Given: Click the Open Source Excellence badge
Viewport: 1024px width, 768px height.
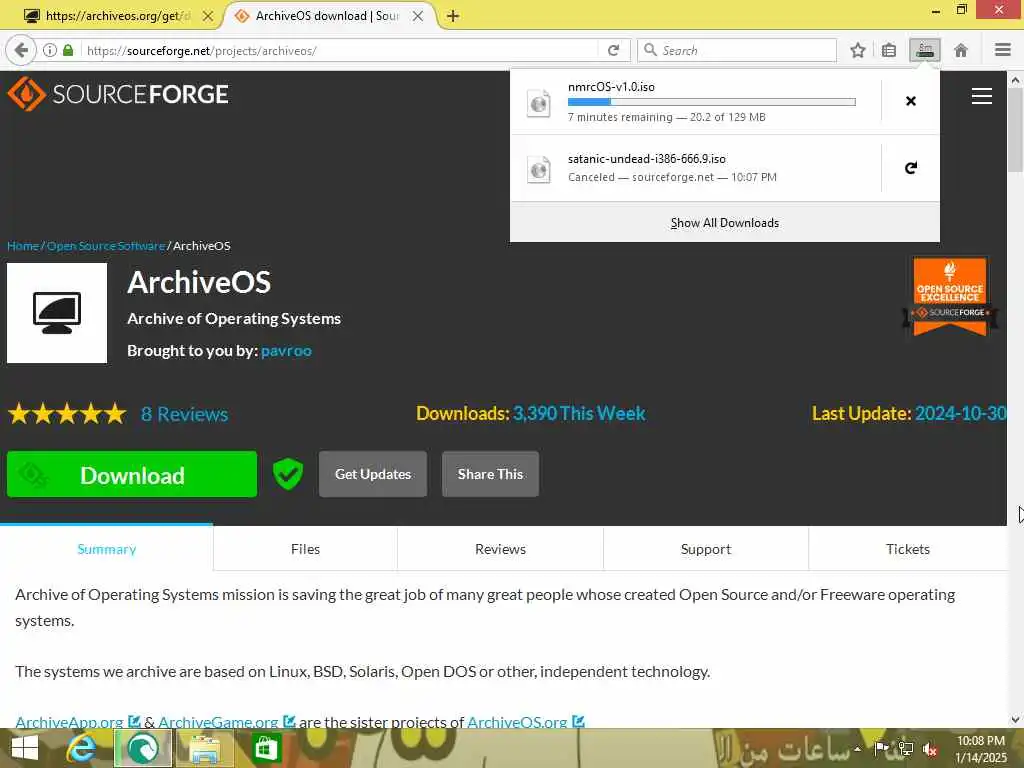Looking at the screenshot, I should click(x=950, y=296).
